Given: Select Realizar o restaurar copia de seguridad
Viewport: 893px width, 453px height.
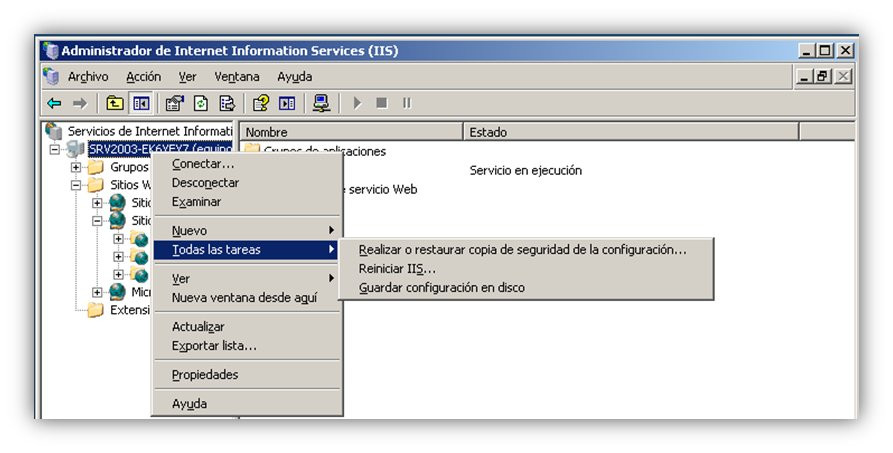Looking at the screenshot, I should click(526, 250).
